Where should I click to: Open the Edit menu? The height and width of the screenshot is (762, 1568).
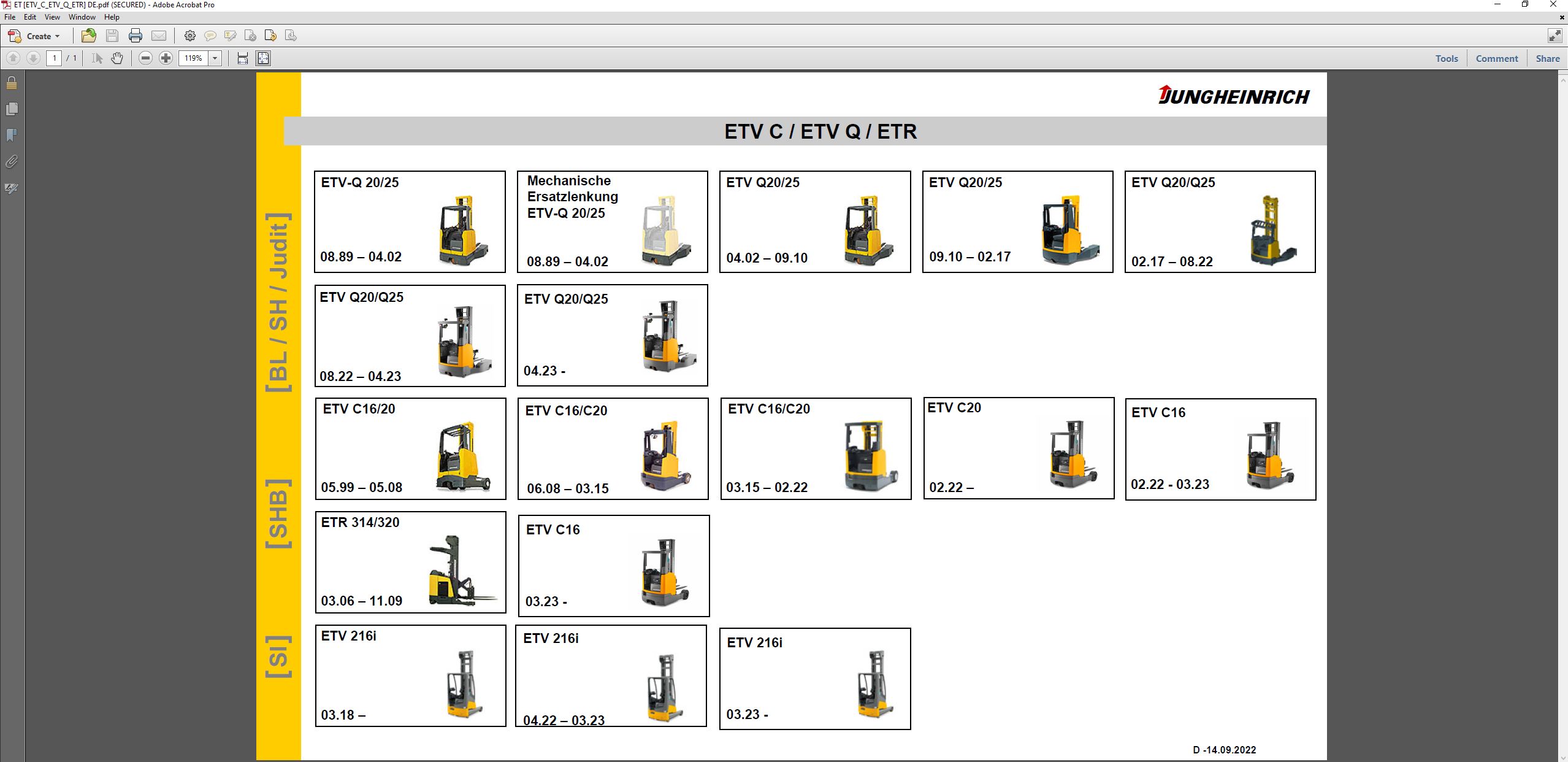tap(30, 17)
